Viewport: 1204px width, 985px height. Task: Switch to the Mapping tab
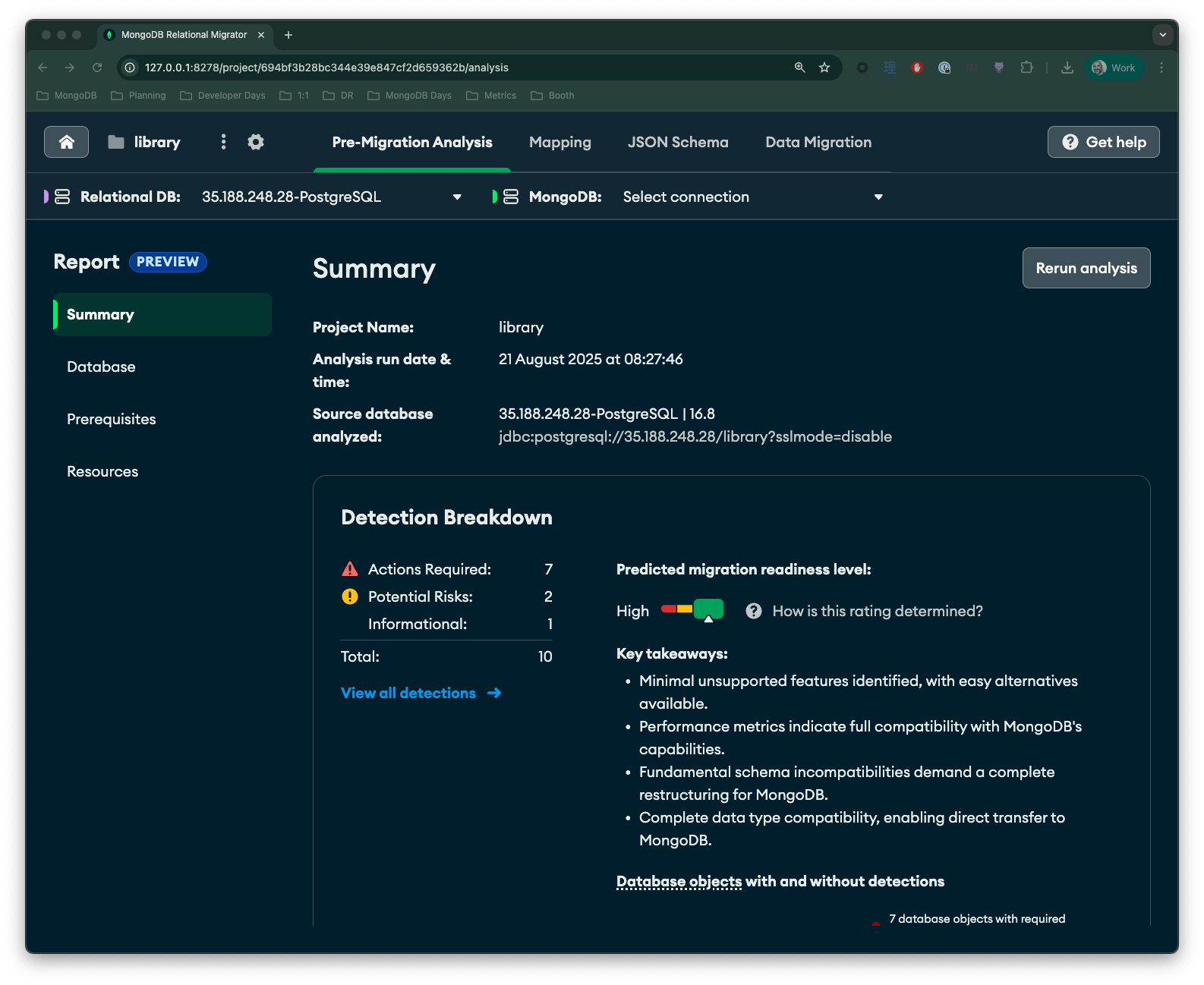pos(559,143)
